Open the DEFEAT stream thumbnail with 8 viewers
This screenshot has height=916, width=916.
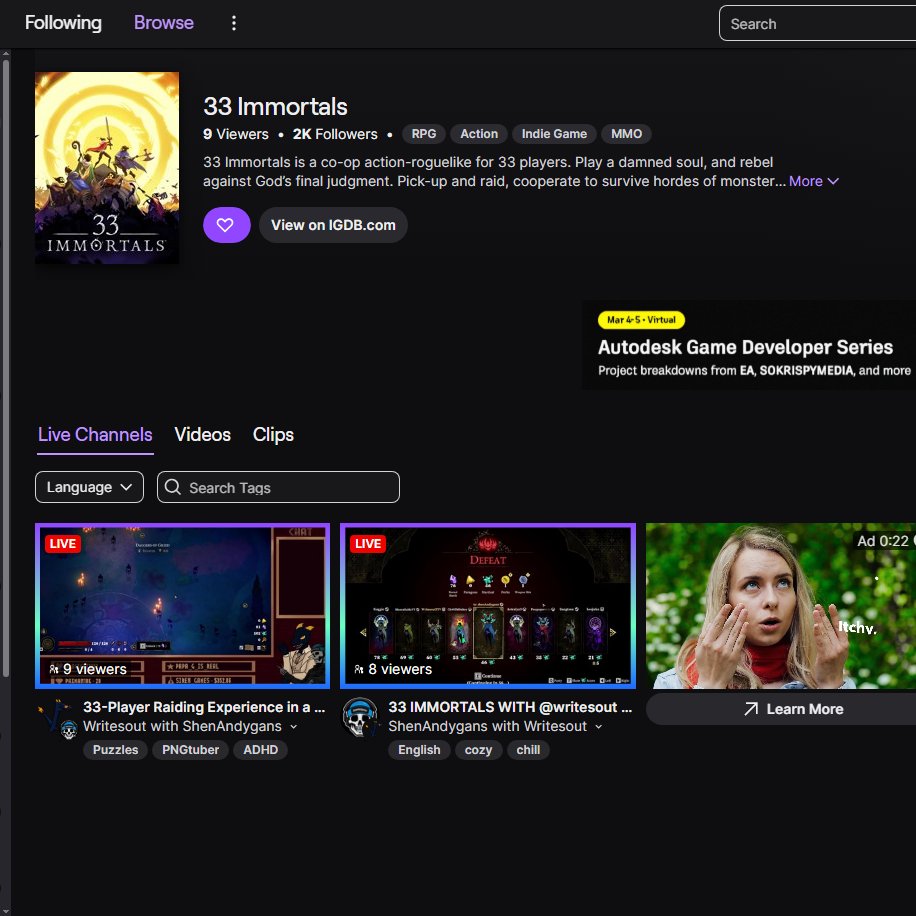(x=488, y=606)
